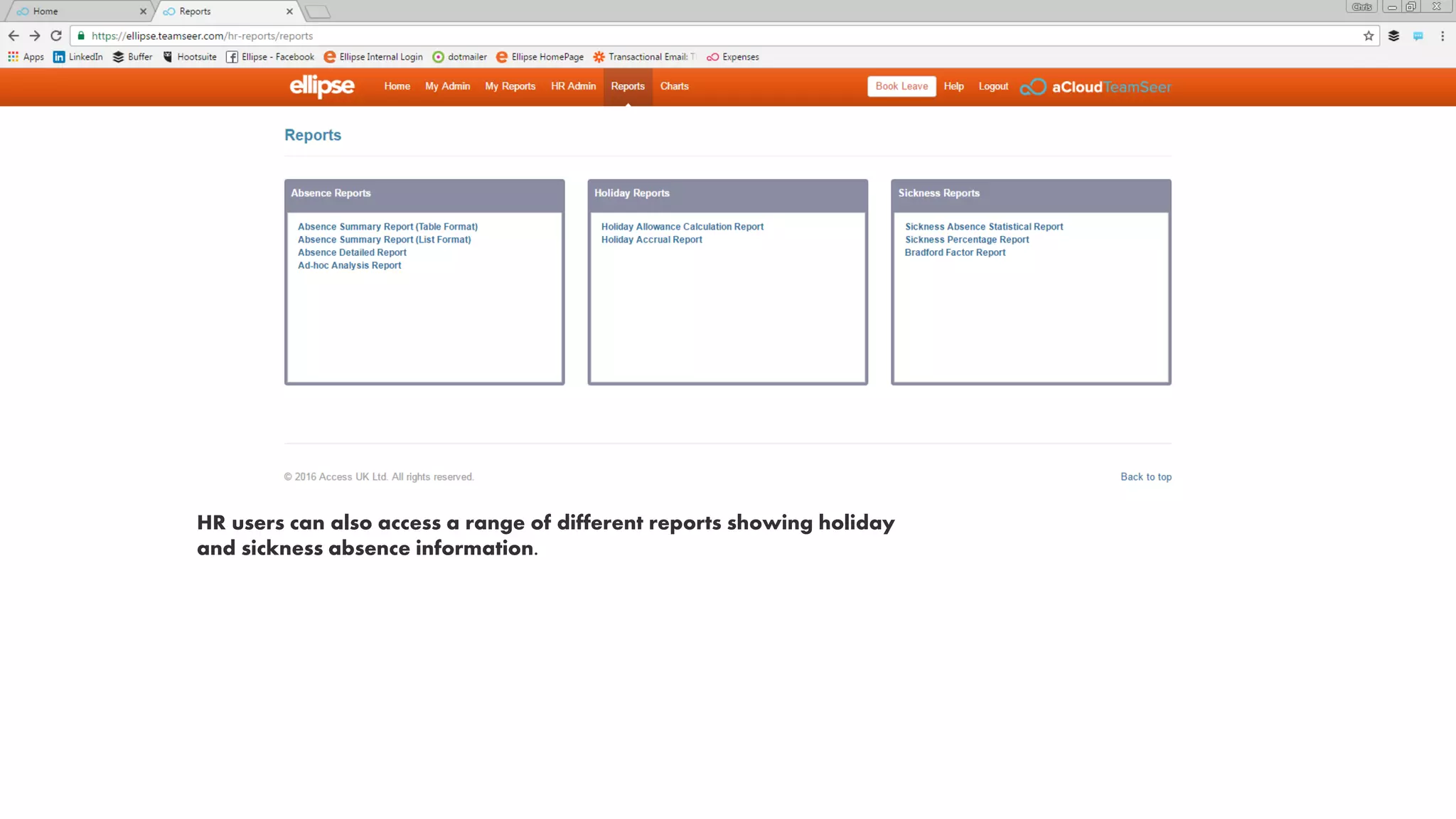The width and height of the screenshot is (1456, 819).
Task: Click the page reload icon
Action: pyautogui.click(x=56, y=36)
